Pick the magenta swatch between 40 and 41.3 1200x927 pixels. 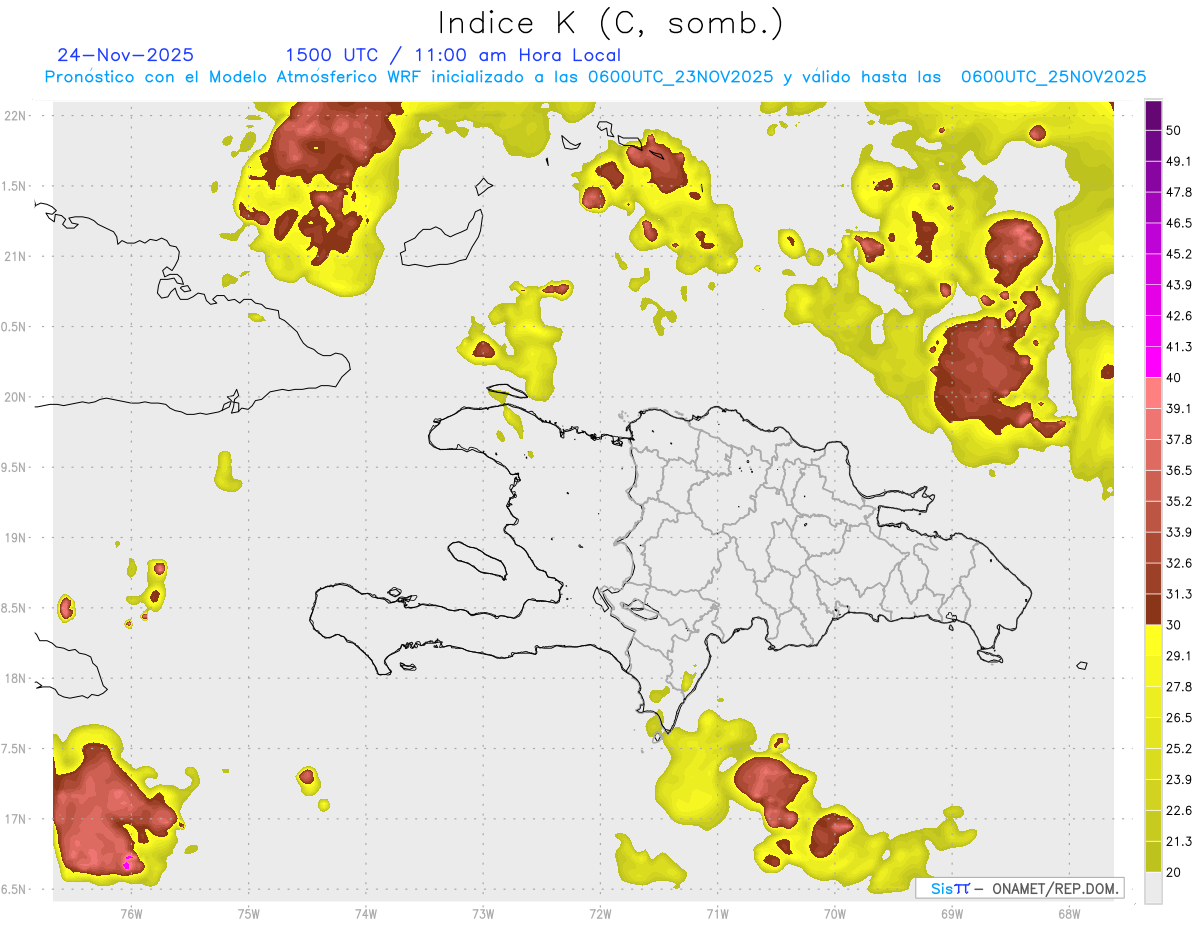(x=1154, y=362)
